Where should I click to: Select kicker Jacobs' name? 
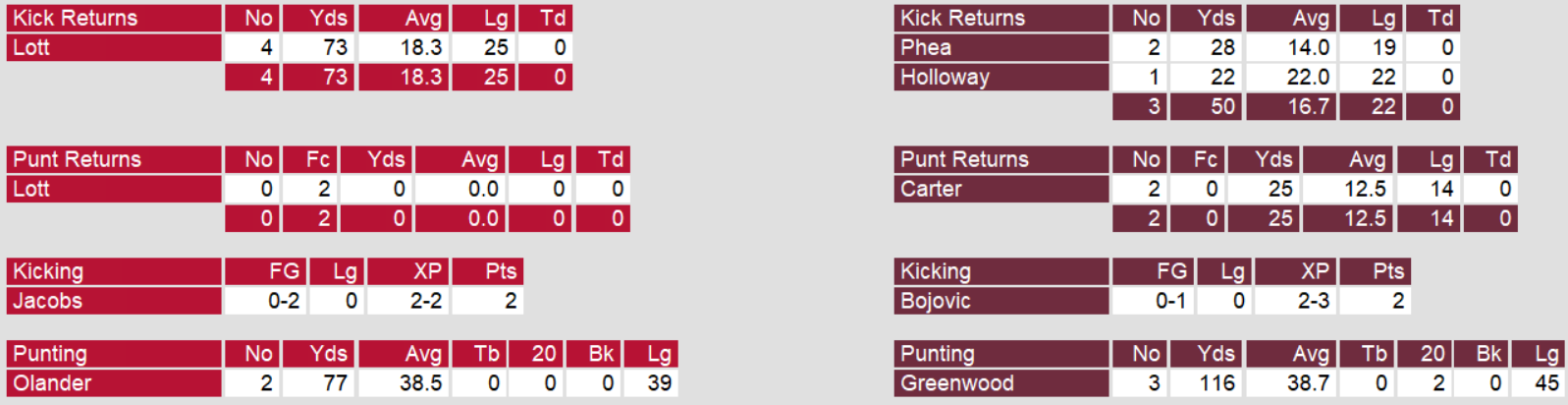pyautogui.click(x=47, y=301)
